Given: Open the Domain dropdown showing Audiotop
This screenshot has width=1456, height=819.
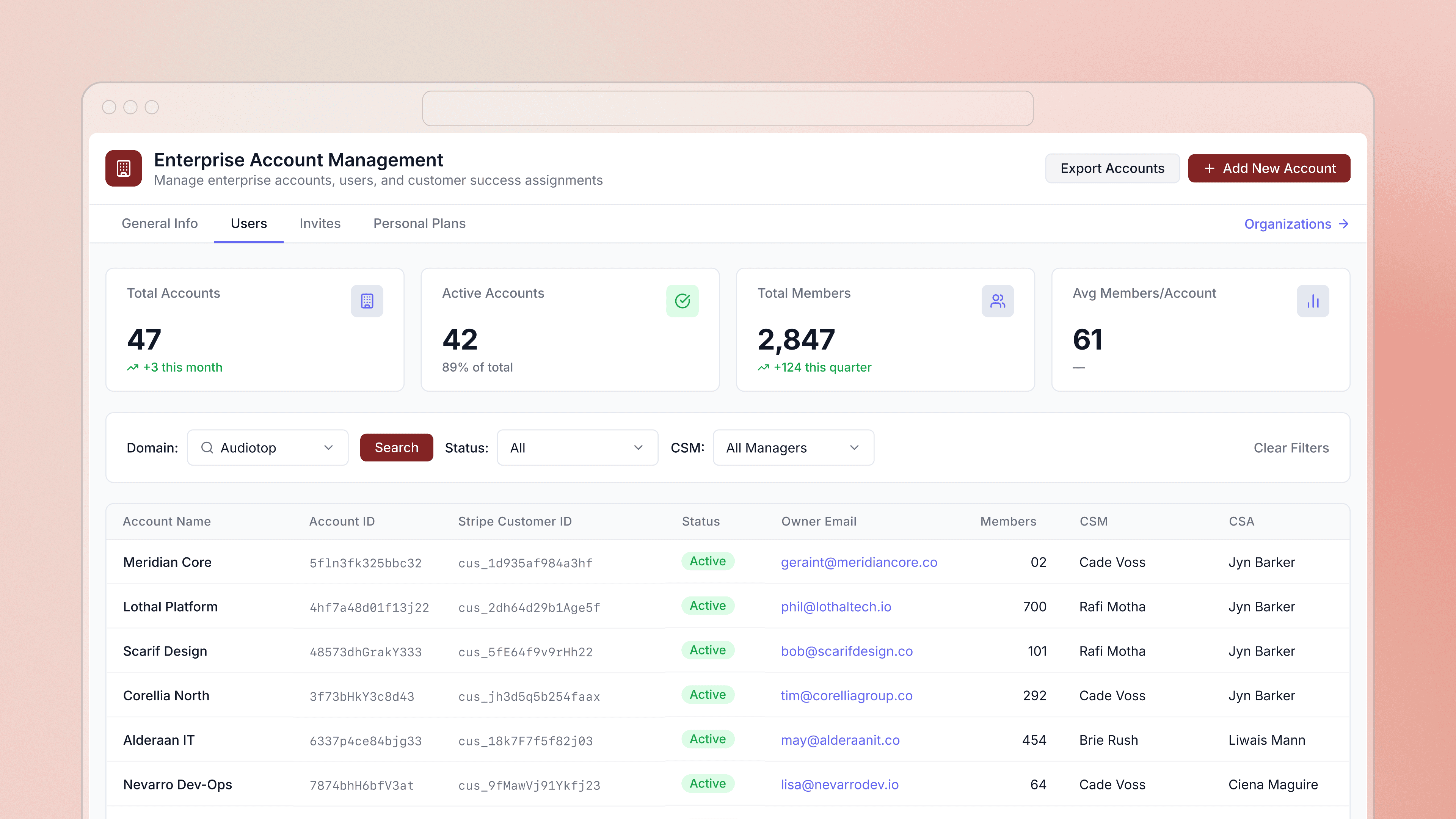Looking at the screenshot, I should point(268,448).
